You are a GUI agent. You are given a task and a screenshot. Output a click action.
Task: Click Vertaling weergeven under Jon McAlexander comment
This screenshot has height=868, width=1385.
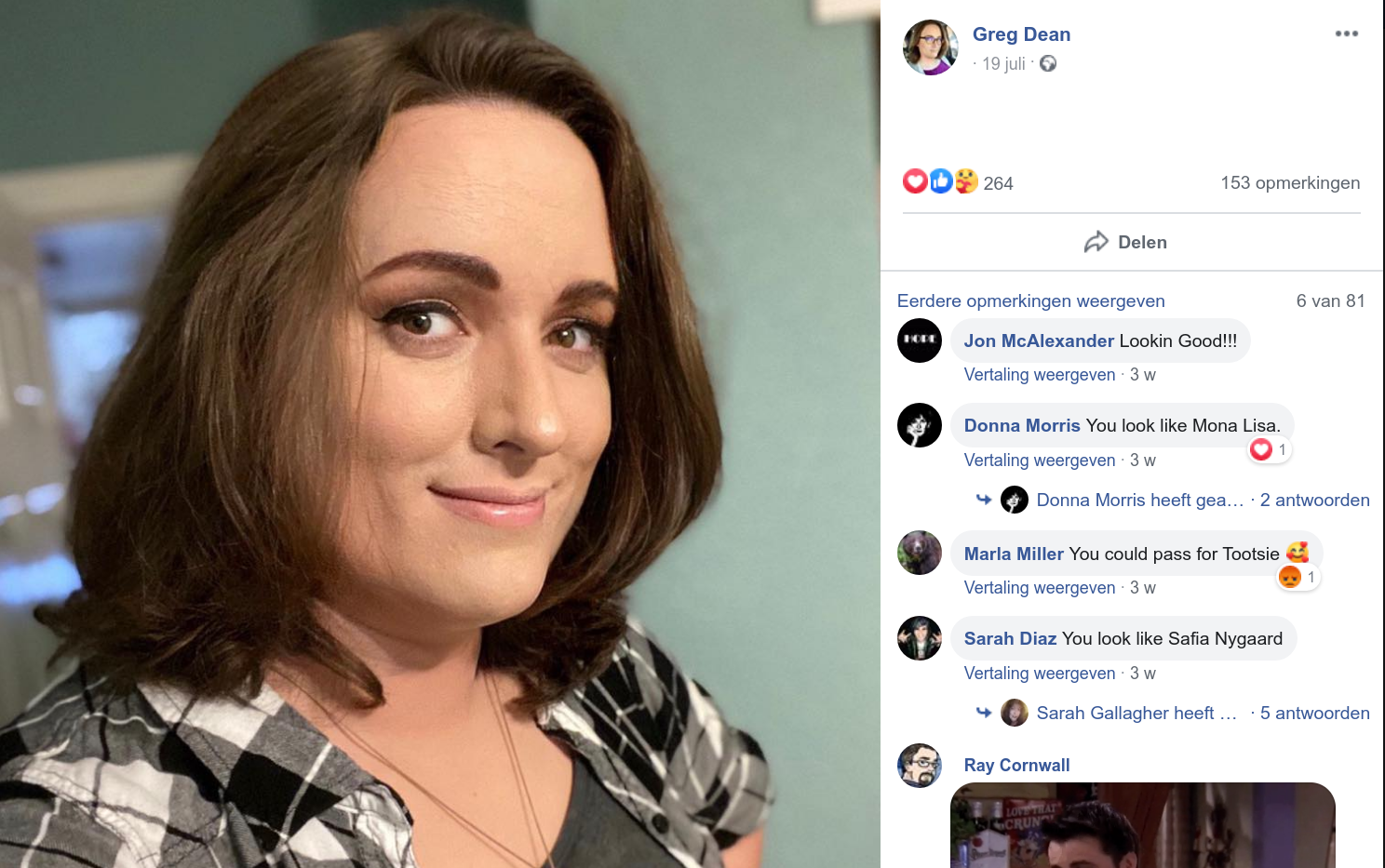point(1039,375)
